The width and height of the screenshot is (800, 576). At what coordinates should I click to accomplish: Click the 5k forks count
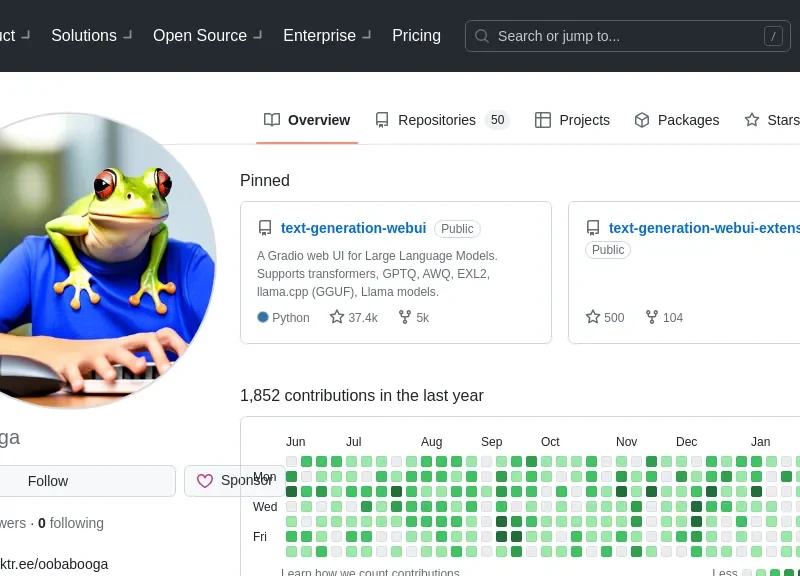[x=422, y=317]
